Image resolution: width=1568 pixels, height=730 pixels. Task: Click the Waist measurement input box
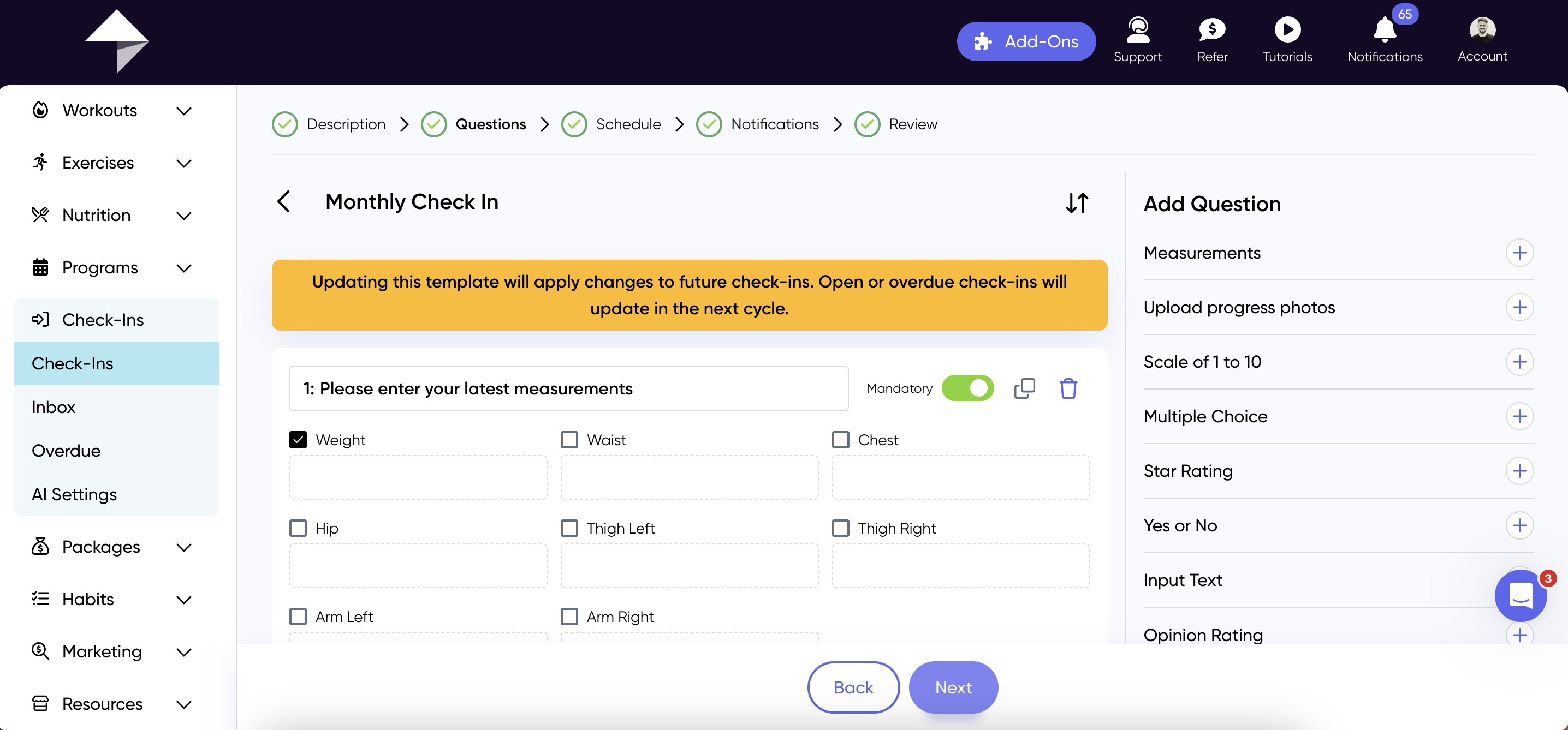tap(689, 477)
